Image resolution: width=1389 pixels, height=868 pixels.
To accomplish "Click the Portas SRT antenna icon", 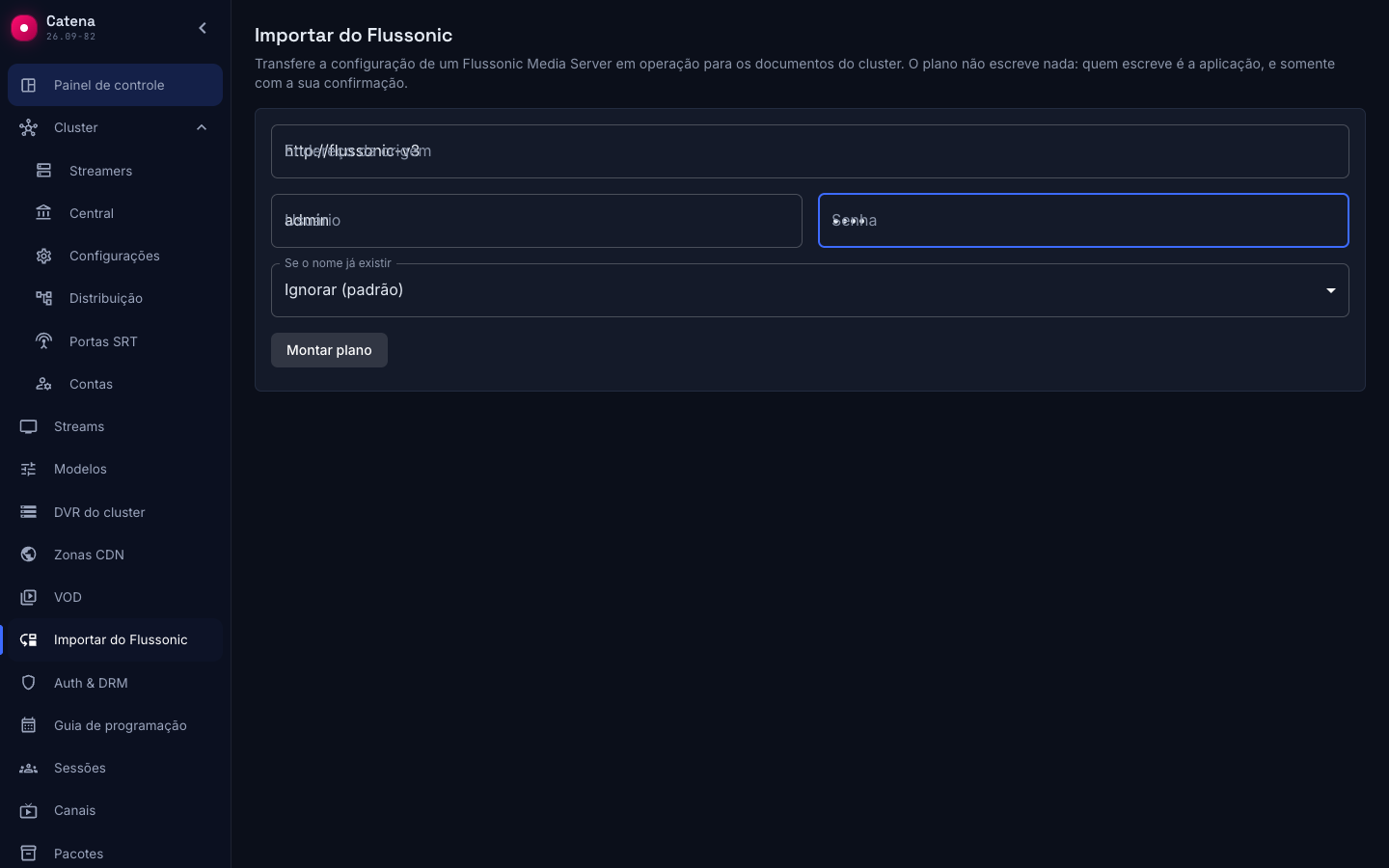I will 44,341.
